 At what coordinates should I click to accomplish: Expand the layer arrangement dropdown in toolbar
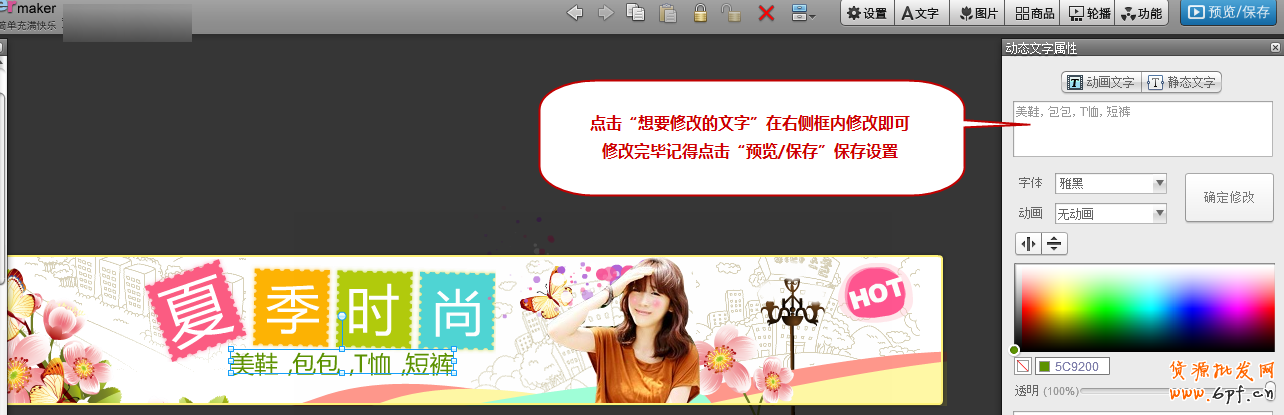point(803,13)
